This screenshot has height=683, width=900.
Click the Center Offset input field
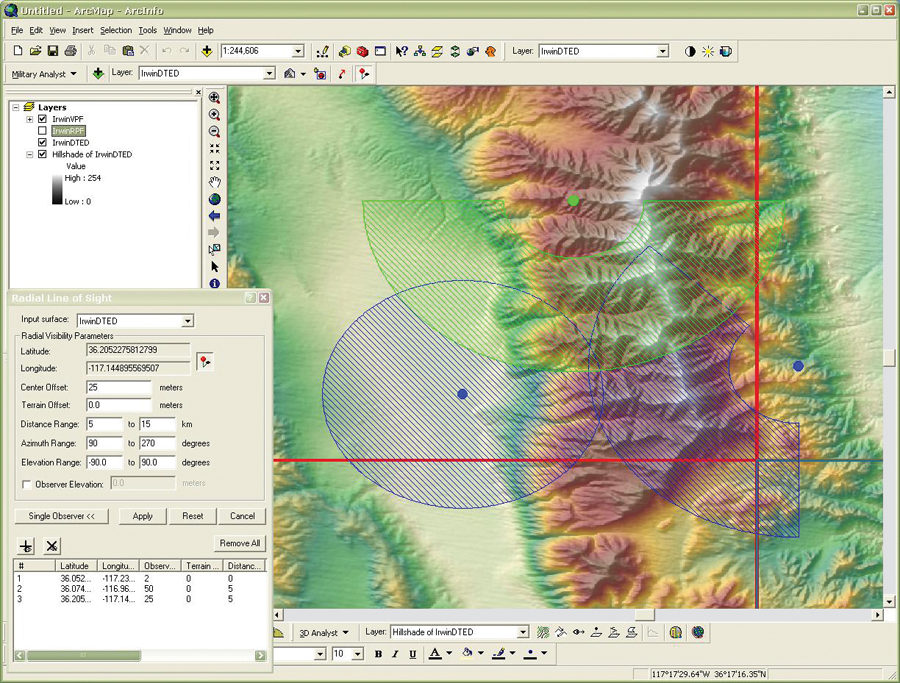click(x=118, y=387)
